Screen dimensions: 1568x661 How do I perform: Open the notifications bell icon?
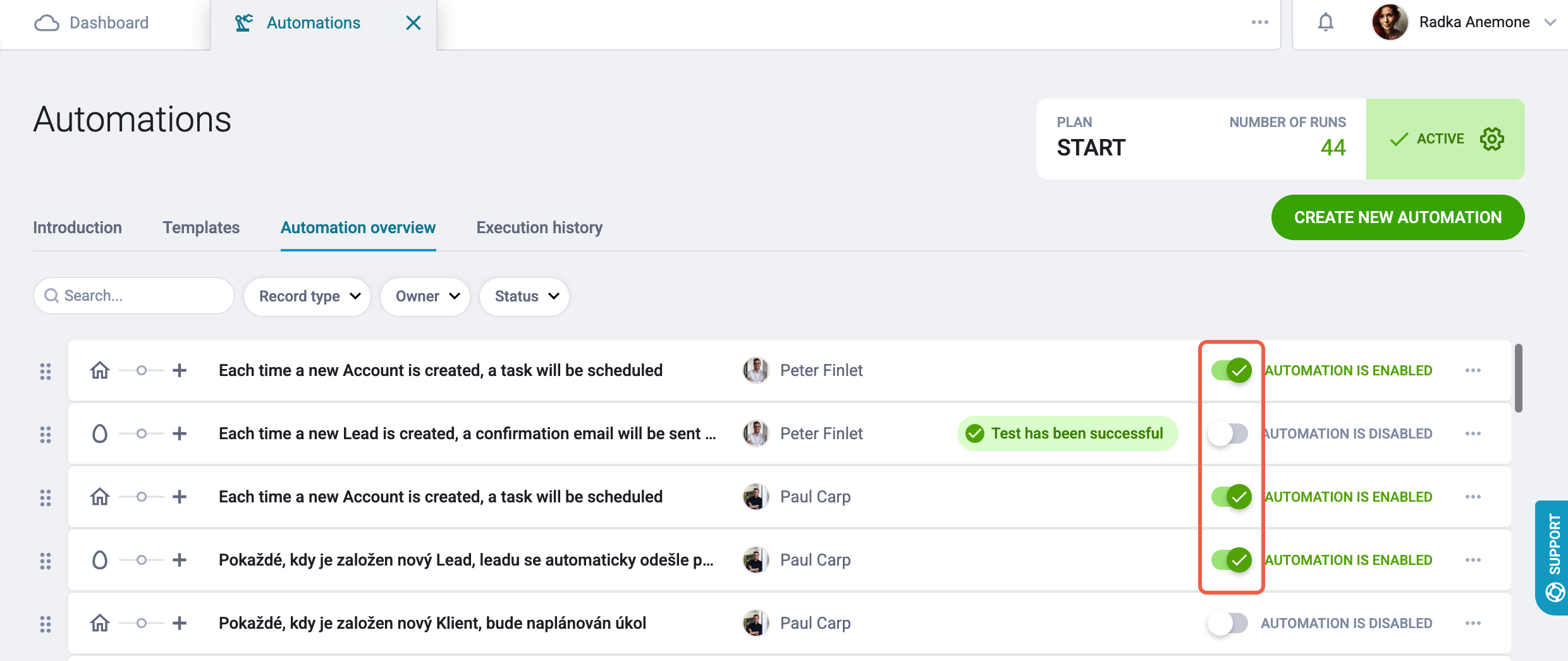[x=1325, y=23]
